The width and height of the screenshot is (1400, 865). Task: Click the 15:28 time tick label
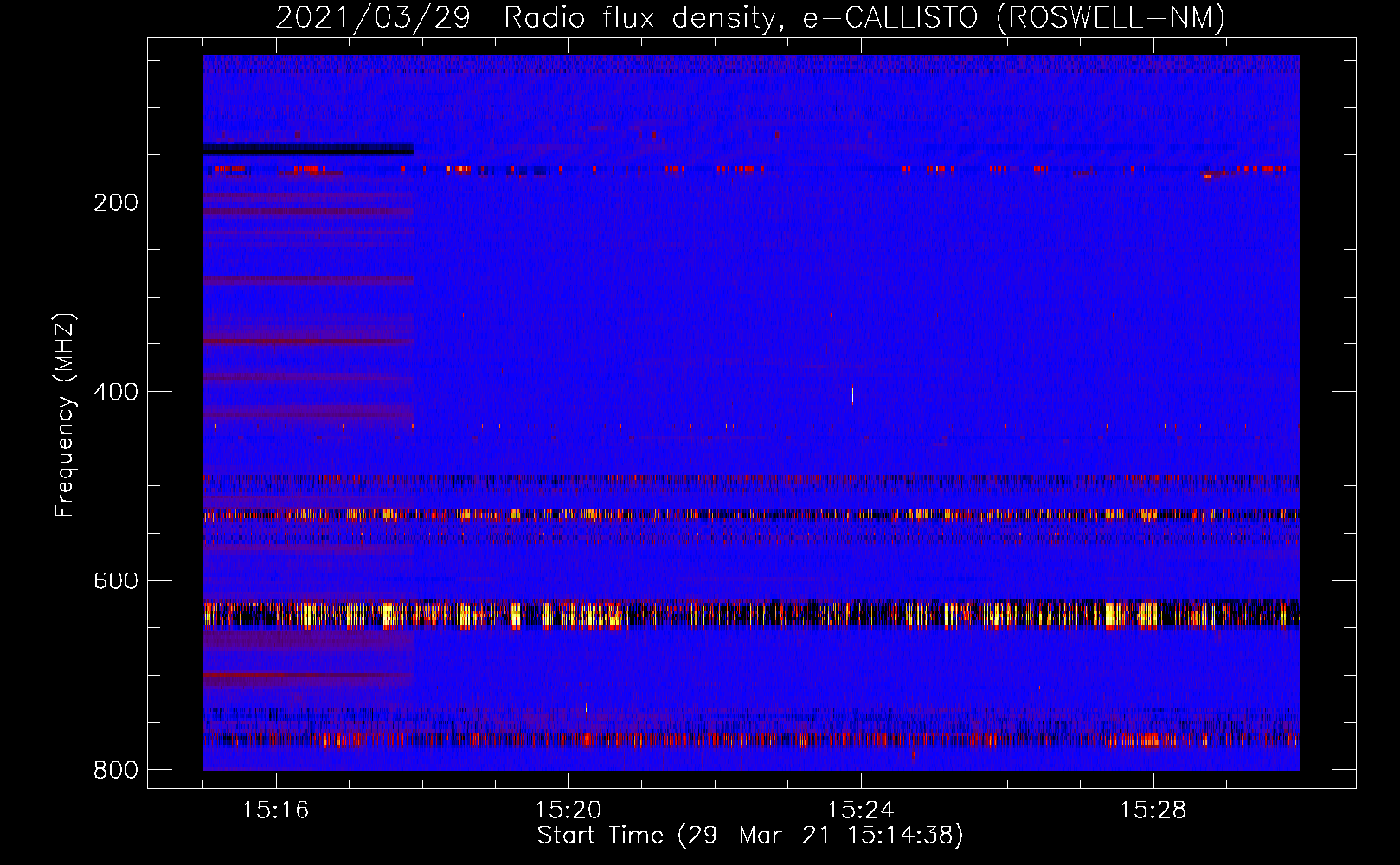1153,810
